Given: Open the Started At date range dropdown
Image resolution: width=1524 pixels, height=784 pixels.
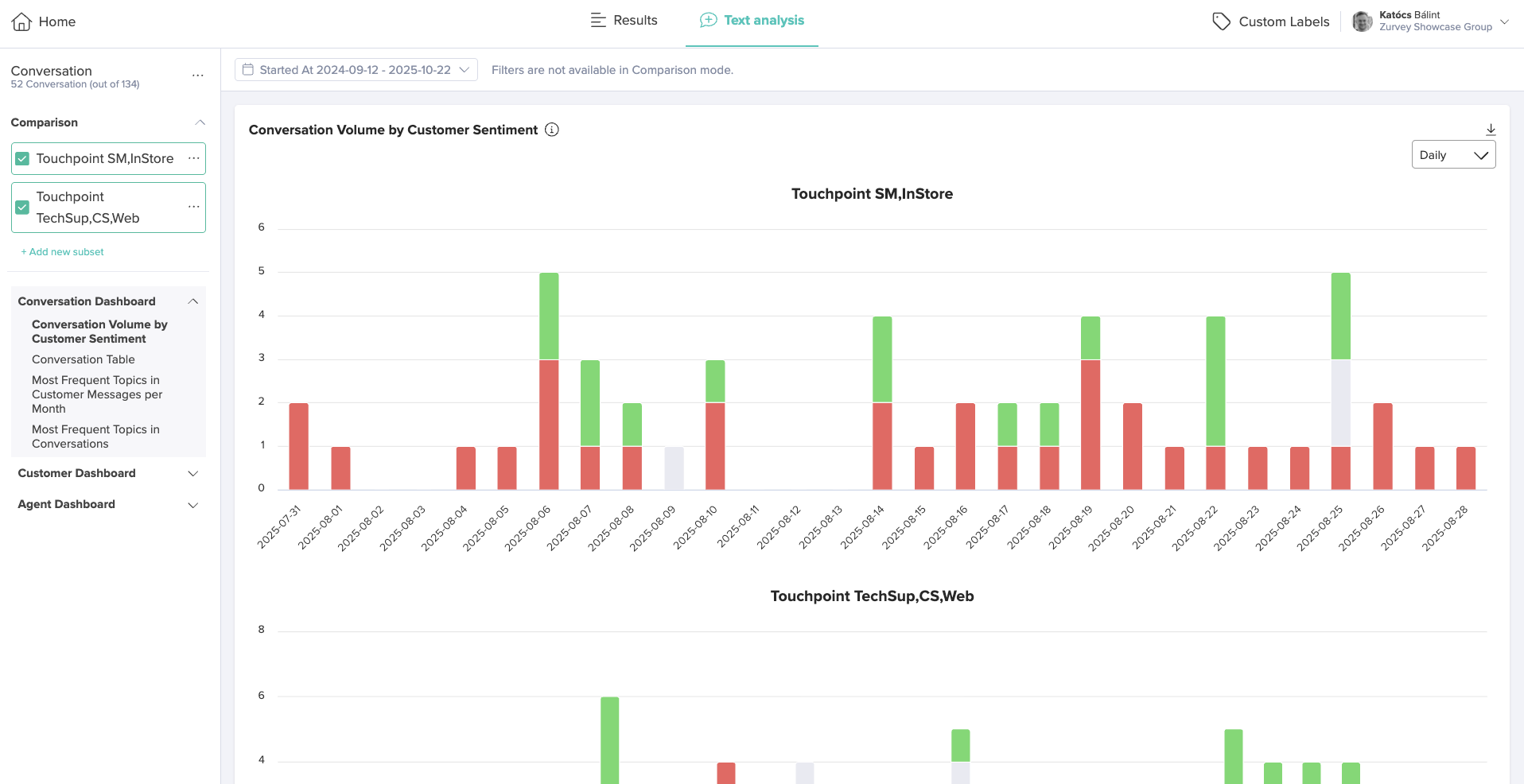Looking at the screenshot, I should [356, 70].
